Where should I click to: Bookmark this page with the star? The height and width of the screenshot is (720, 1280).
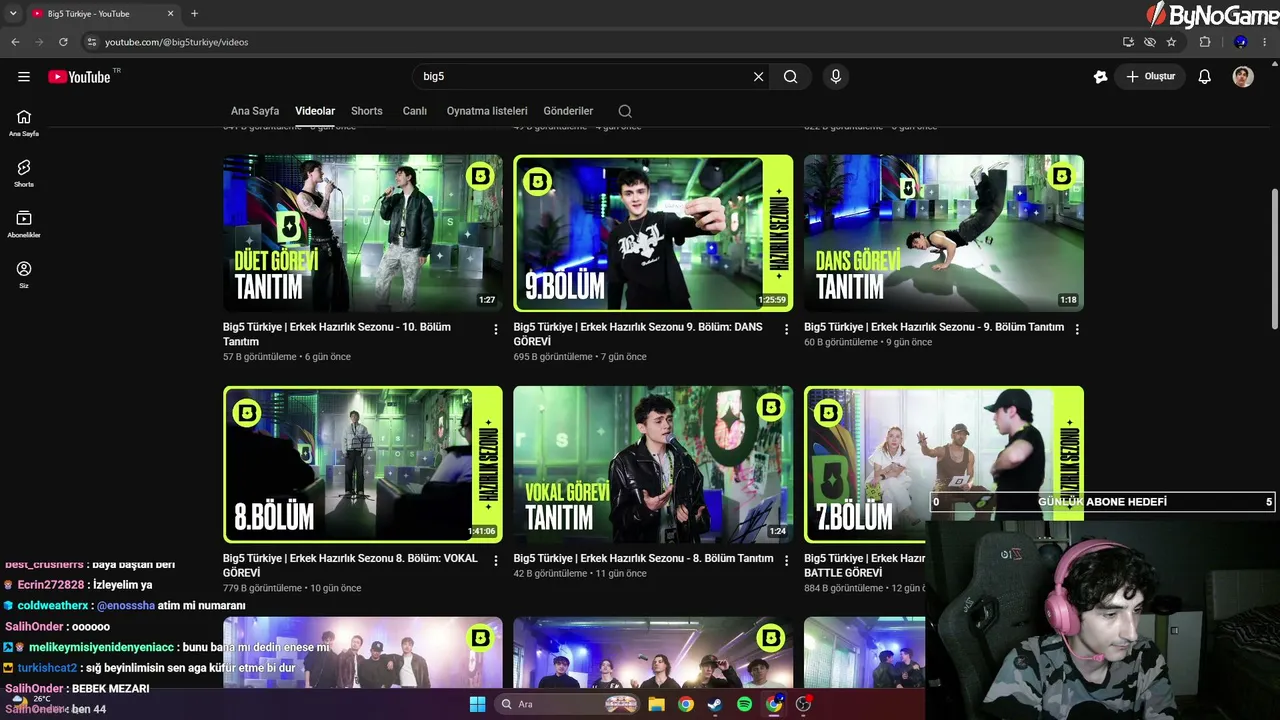[x=1171, y=42]
